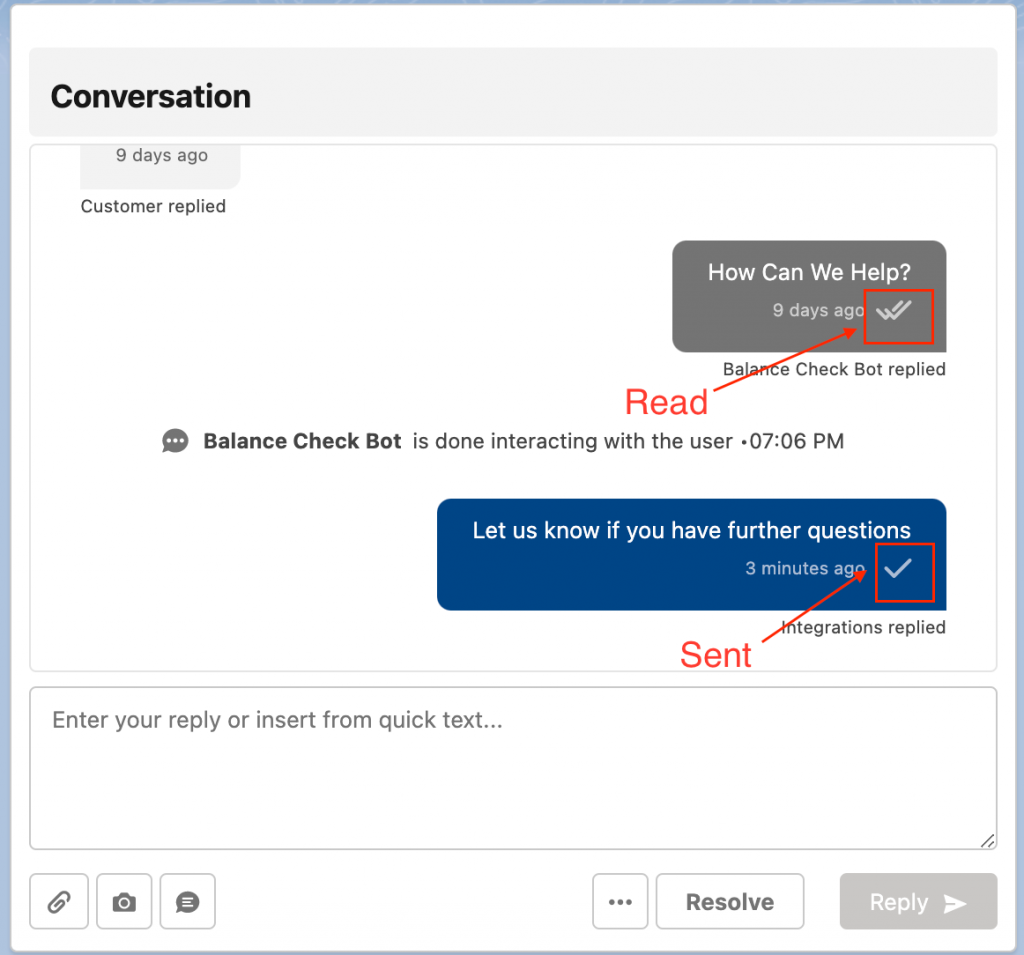Click the "Customer replied" label

(x=153, y=206)
